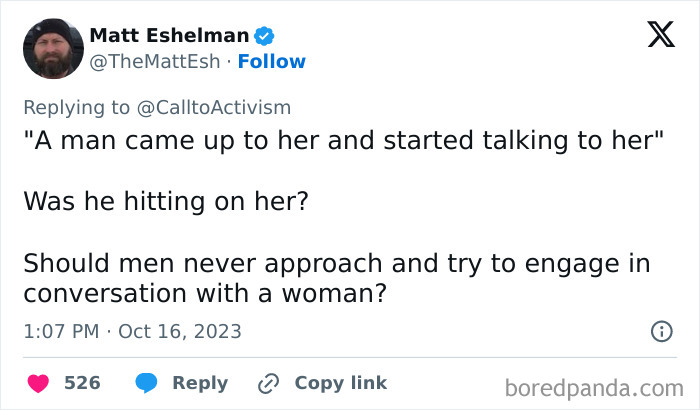Click the "Was he hitting on her?" text
700x410 pixels.
[x=165, y=200]
